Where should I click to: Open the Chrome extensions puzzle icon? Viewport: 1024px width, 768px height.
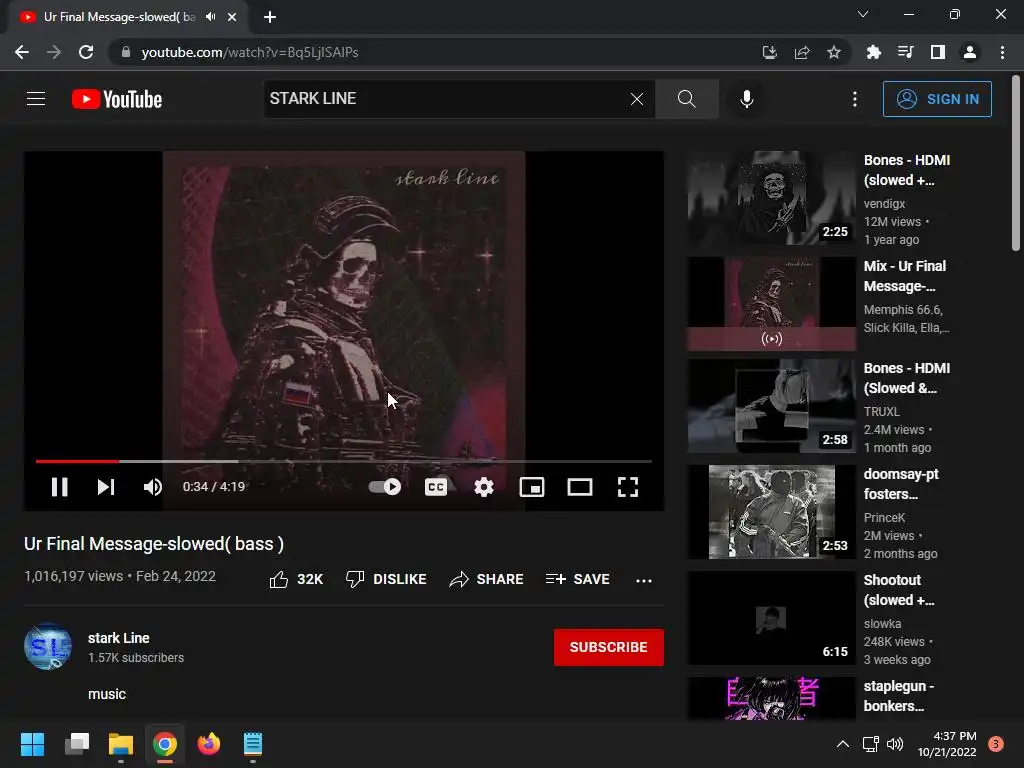point(873,52)
